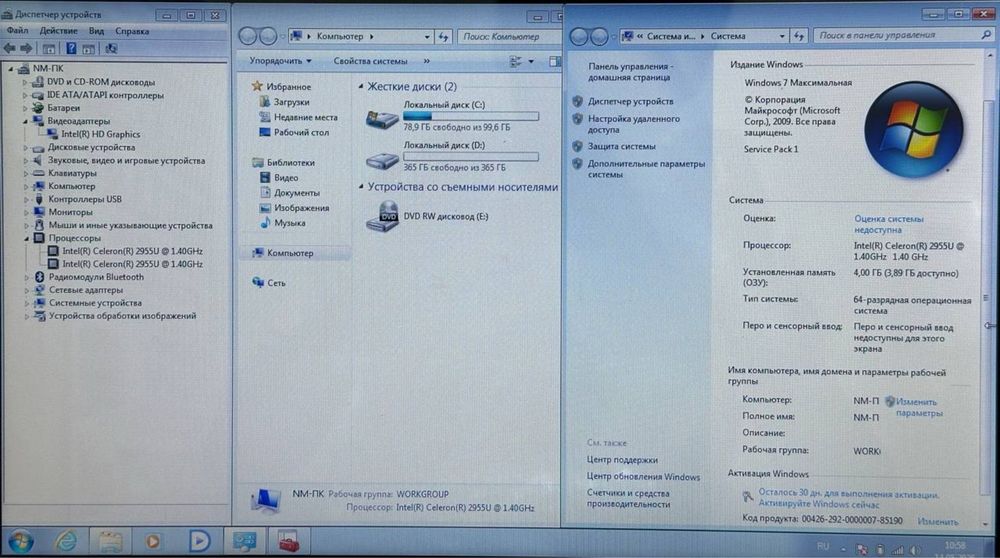Expand Контроллеры USB node

pyautogui.click(x=25, y=200)
